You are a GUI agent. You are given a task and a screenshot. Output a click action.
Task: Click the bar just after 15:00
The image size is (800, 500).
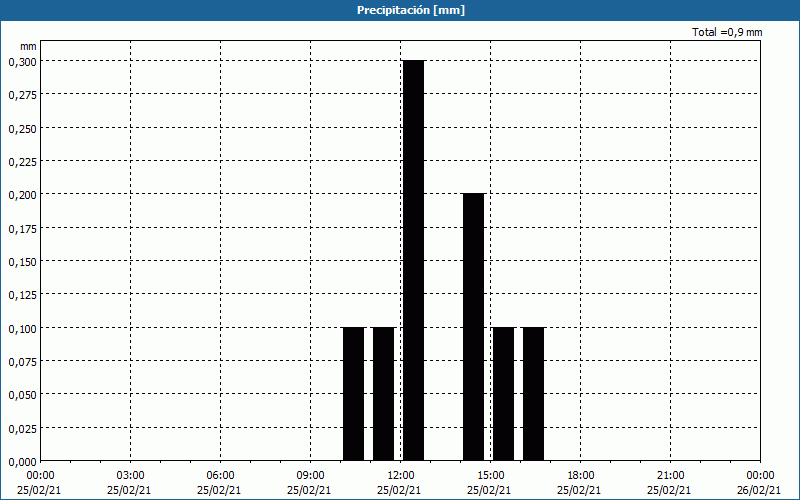(x=504, y=394)
